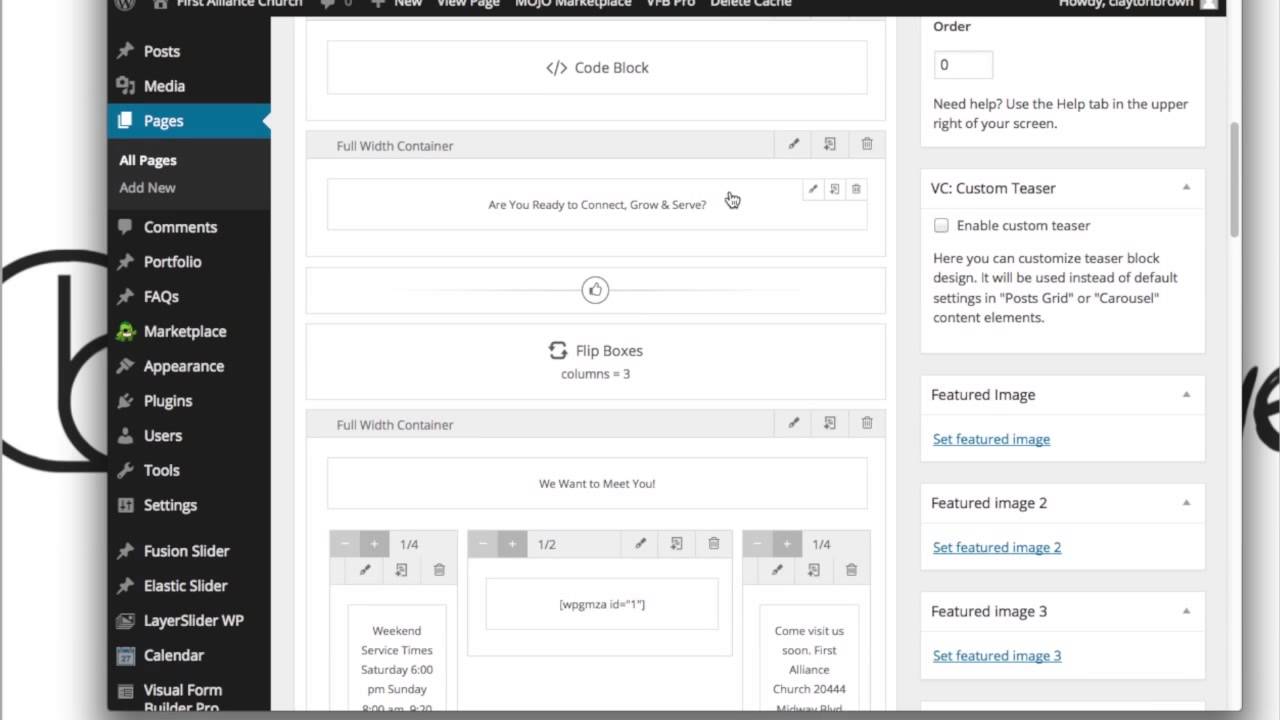Delete the 1/2 column with trash icon

(x=714, y=543)
